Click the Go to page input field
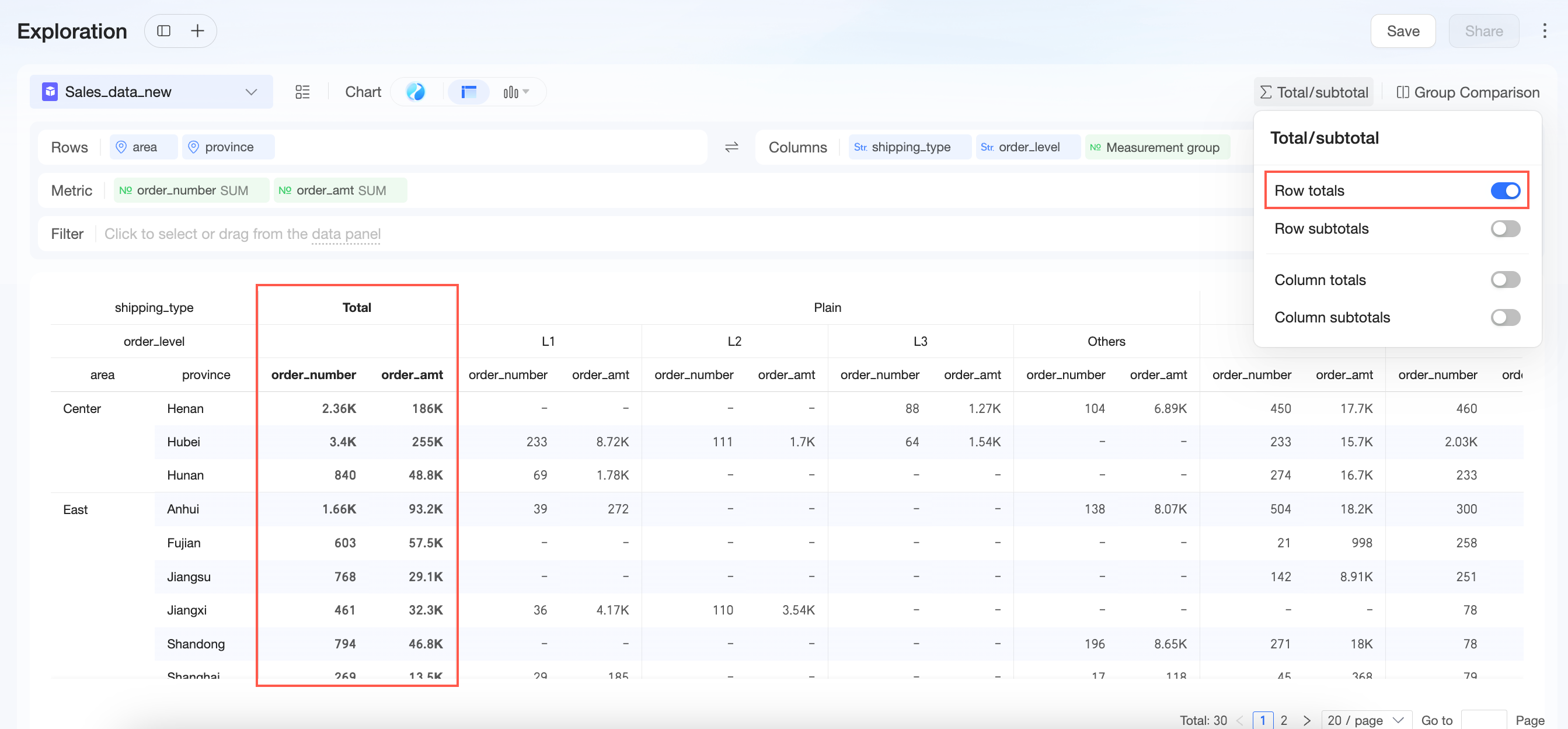The width and height of the screenshot is (1568, 729). click(1484, 720)
